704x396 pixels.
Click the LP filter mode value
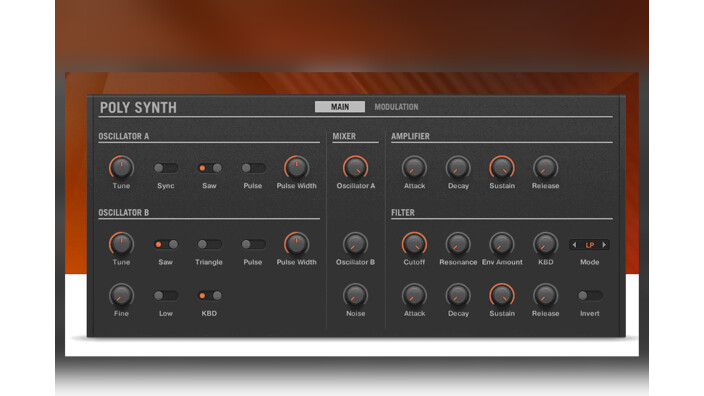(590, 245)
